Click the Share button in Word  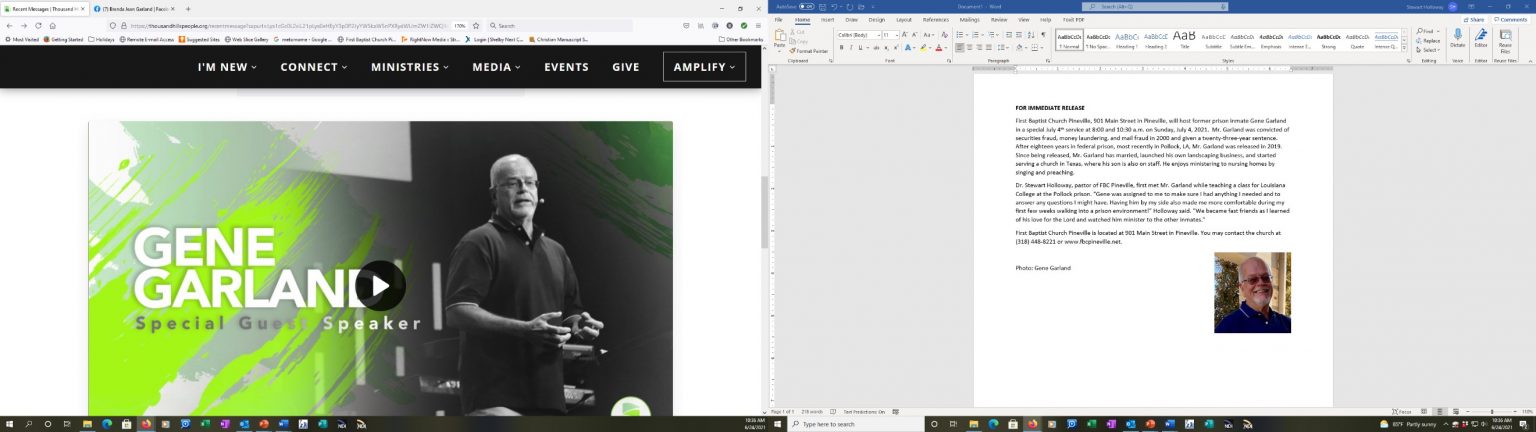pos(1476,19)
